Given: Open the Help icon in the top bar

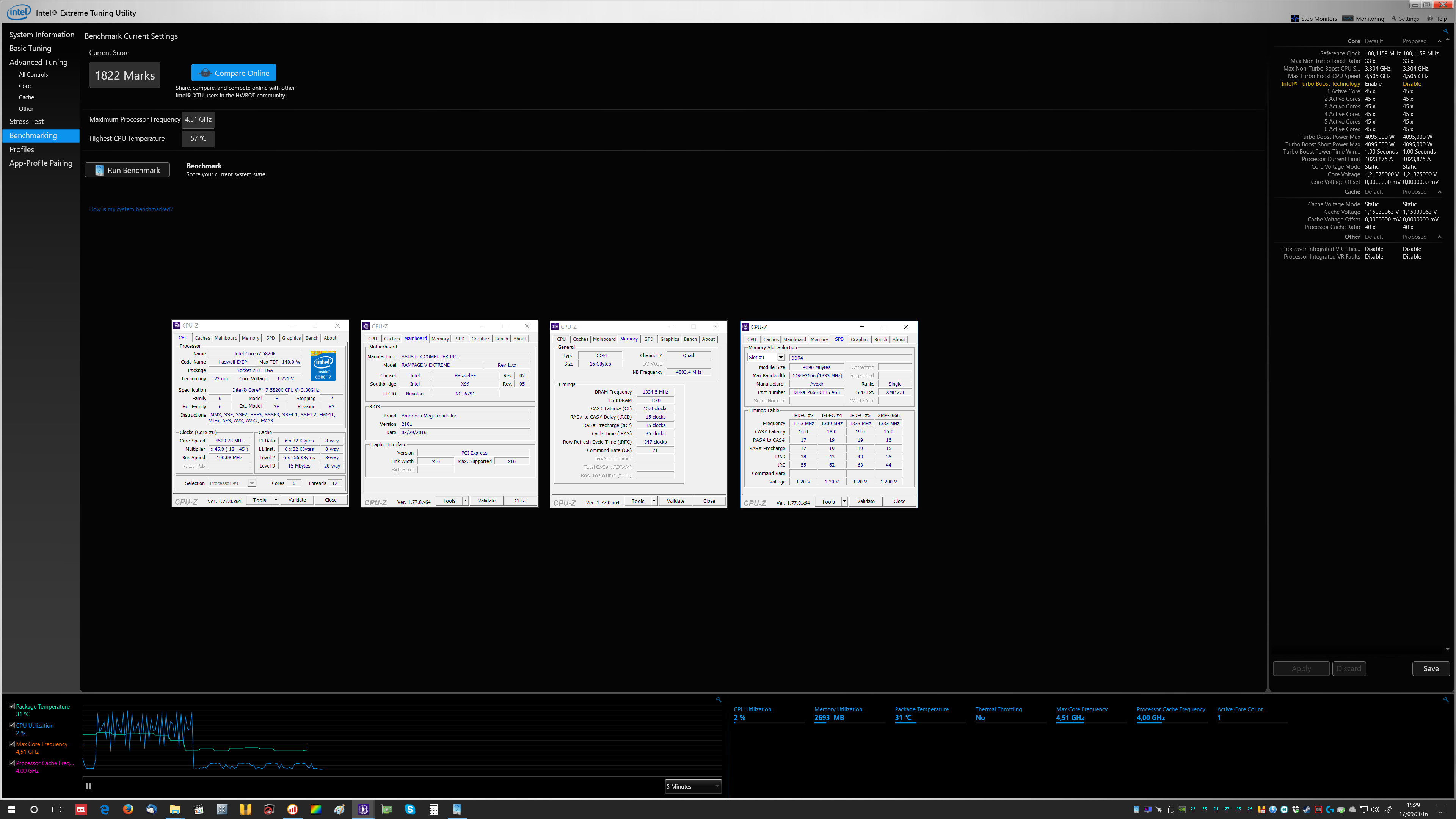Looking at the screenshot, I should click(1430, 19).
